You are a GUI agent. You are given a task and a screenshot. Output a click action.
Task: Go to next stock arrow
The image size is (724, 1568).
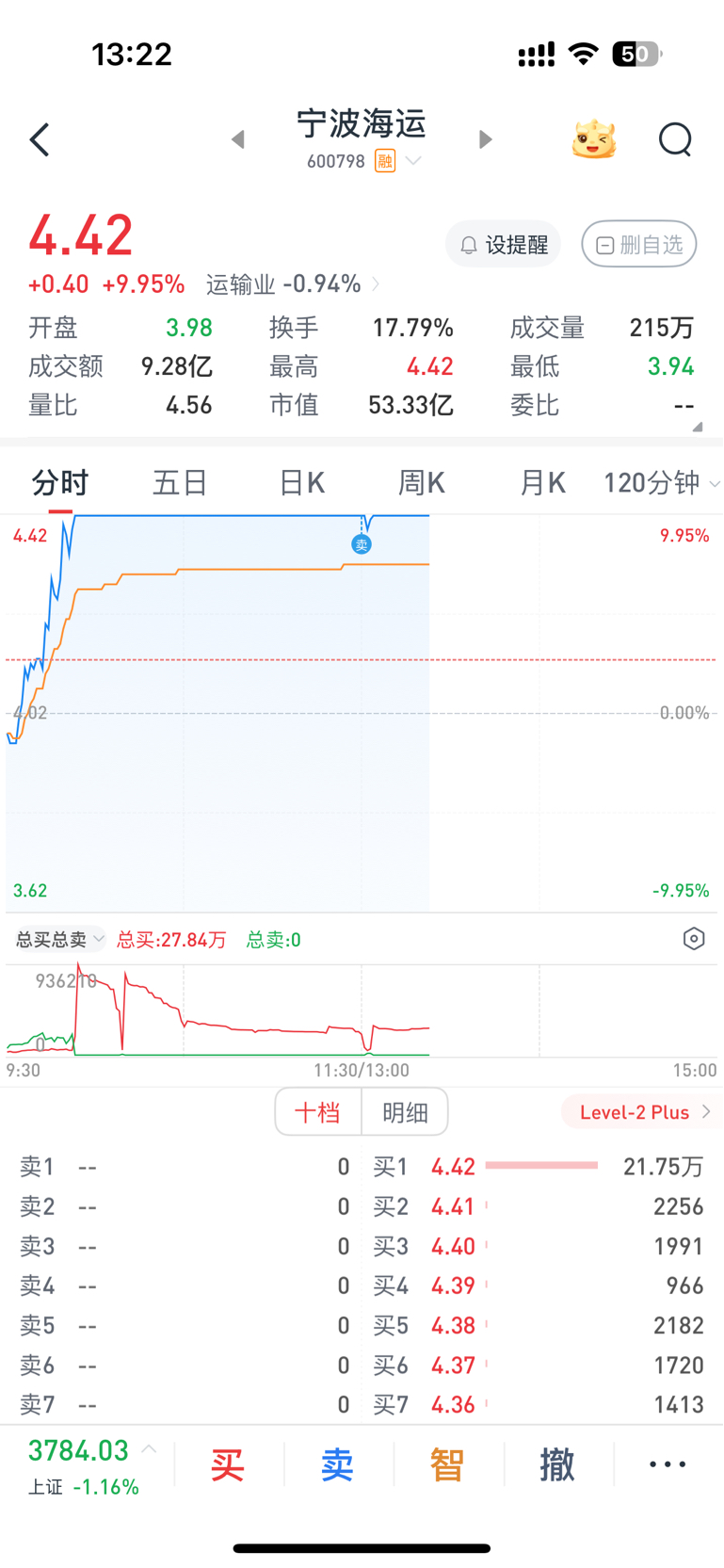pyautogui.click(x=485, y=139)
